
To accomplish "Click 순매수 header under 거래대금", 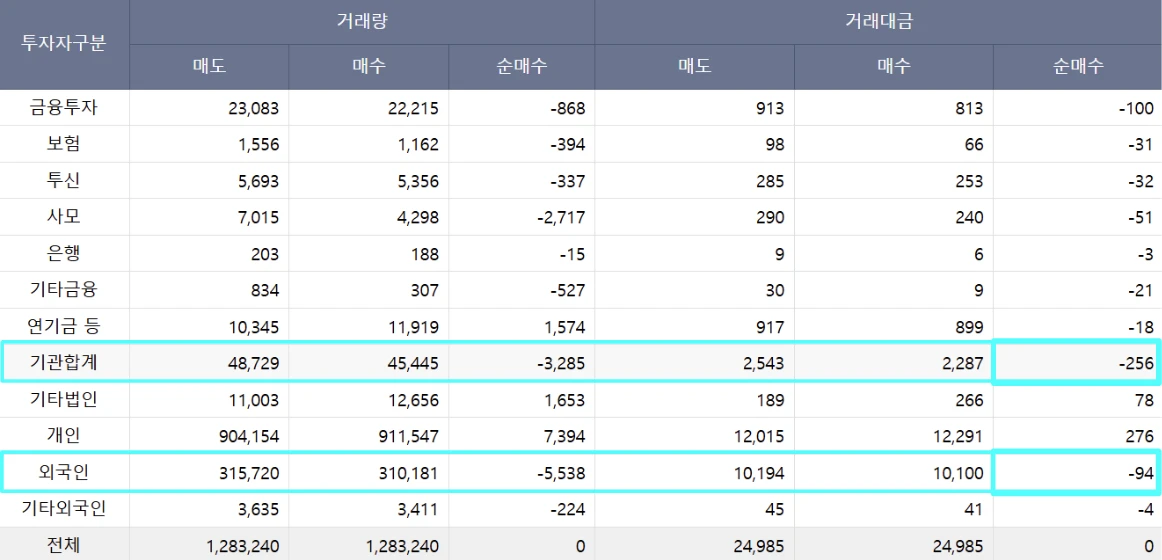I will coord(1077,67).
